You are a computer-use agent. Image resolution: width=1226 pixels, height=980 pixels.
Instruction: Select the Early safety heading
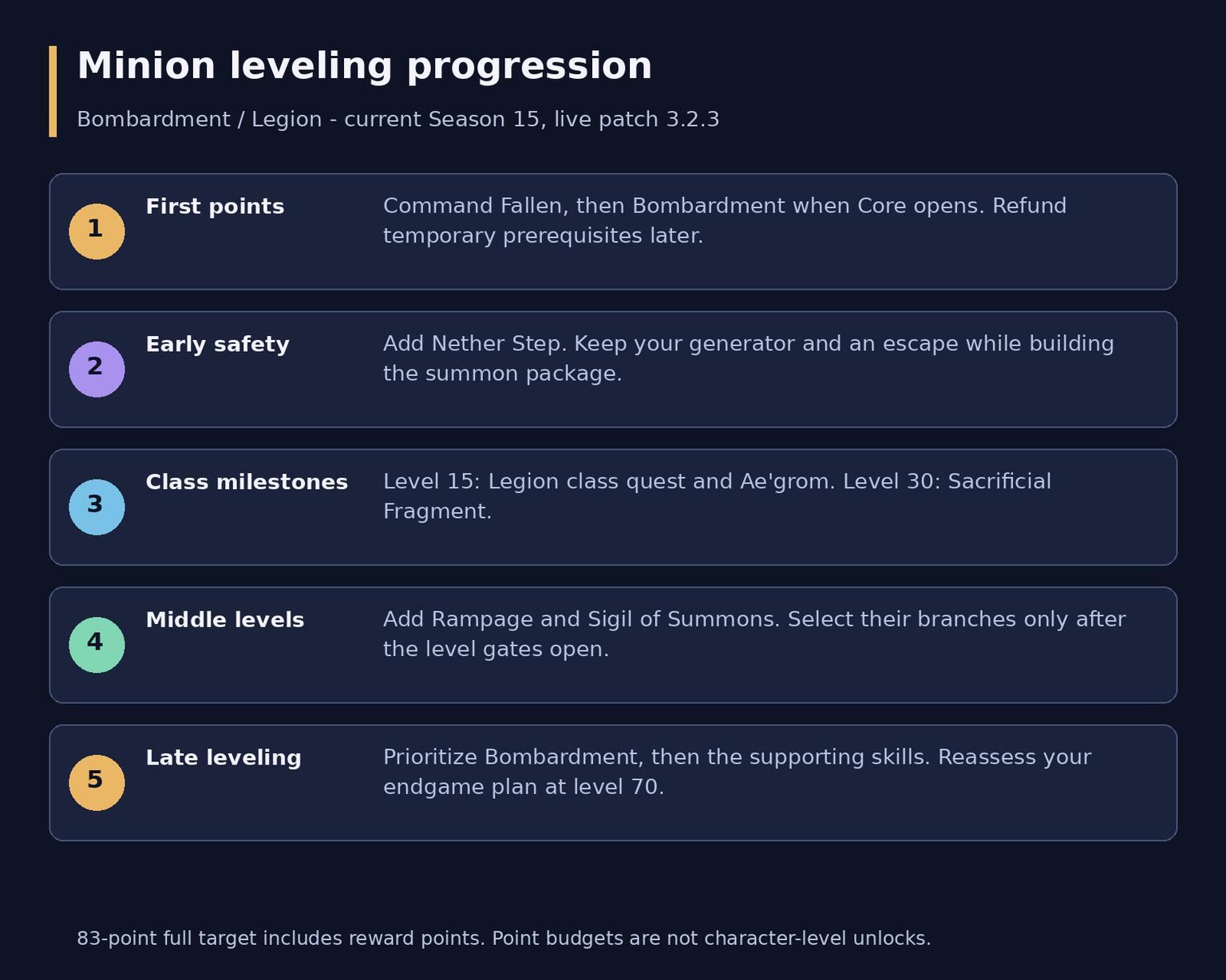click(x=217, y=345)
